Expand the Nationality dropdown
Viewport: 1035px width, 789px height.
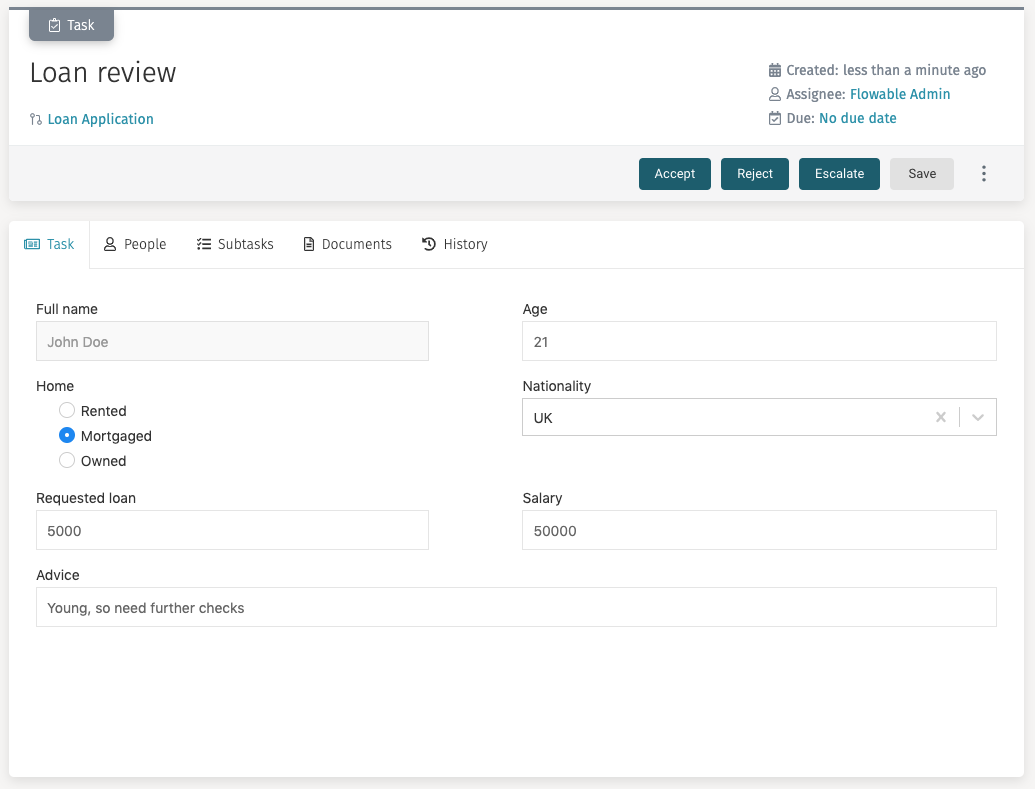point(977,417)
